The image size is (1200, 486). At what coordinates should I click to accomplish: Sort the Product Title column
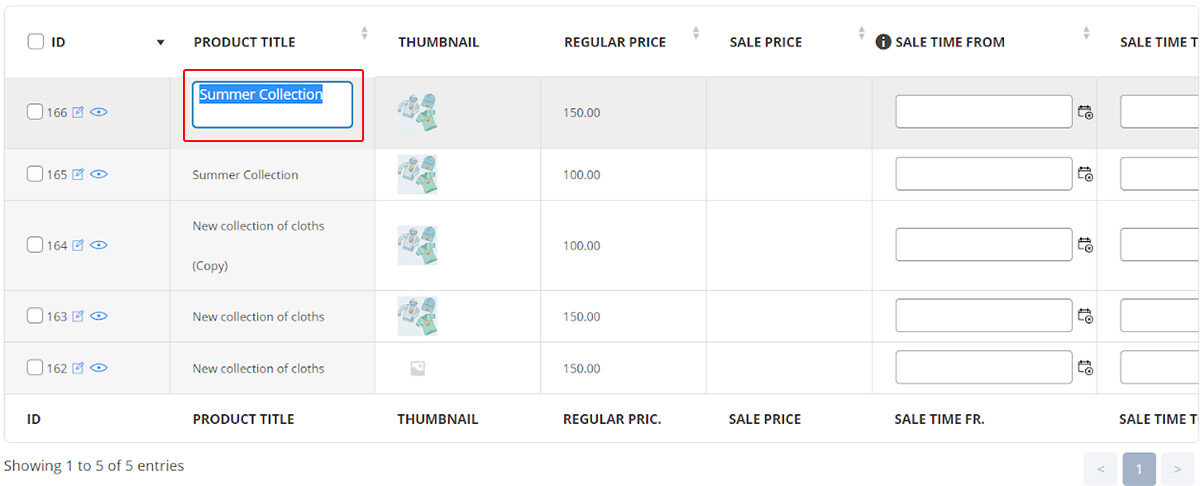[364, 34]
